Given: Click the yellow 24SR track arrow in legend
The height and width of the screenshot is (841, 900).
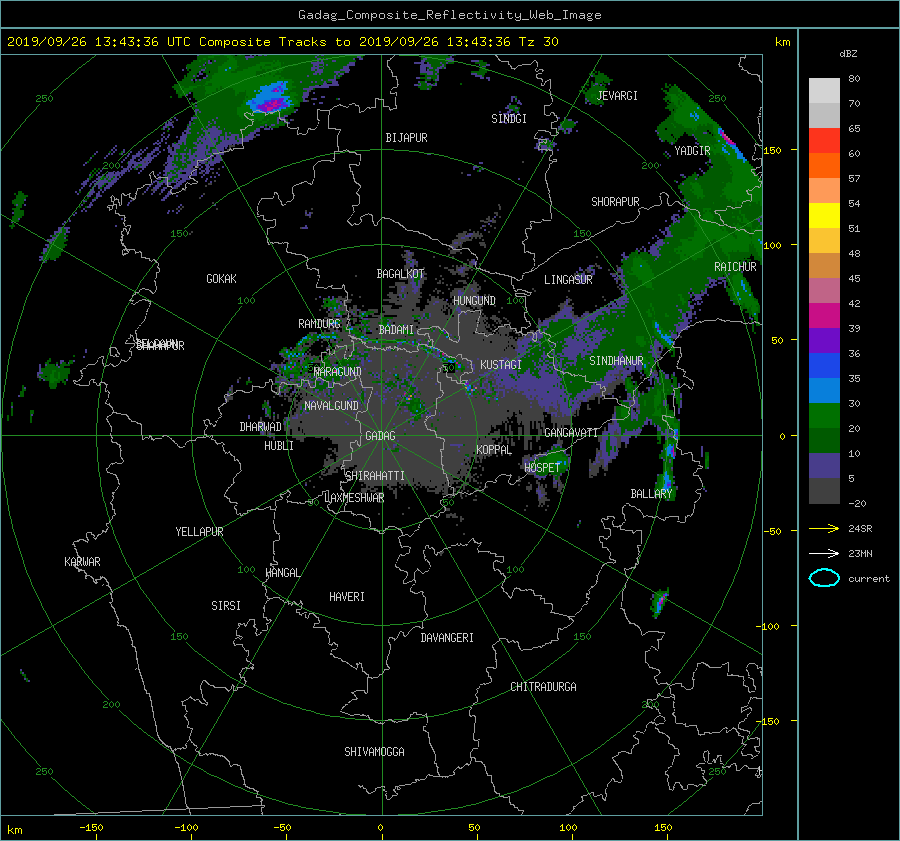Looking at the screenshot, I should tap(824, 529).
